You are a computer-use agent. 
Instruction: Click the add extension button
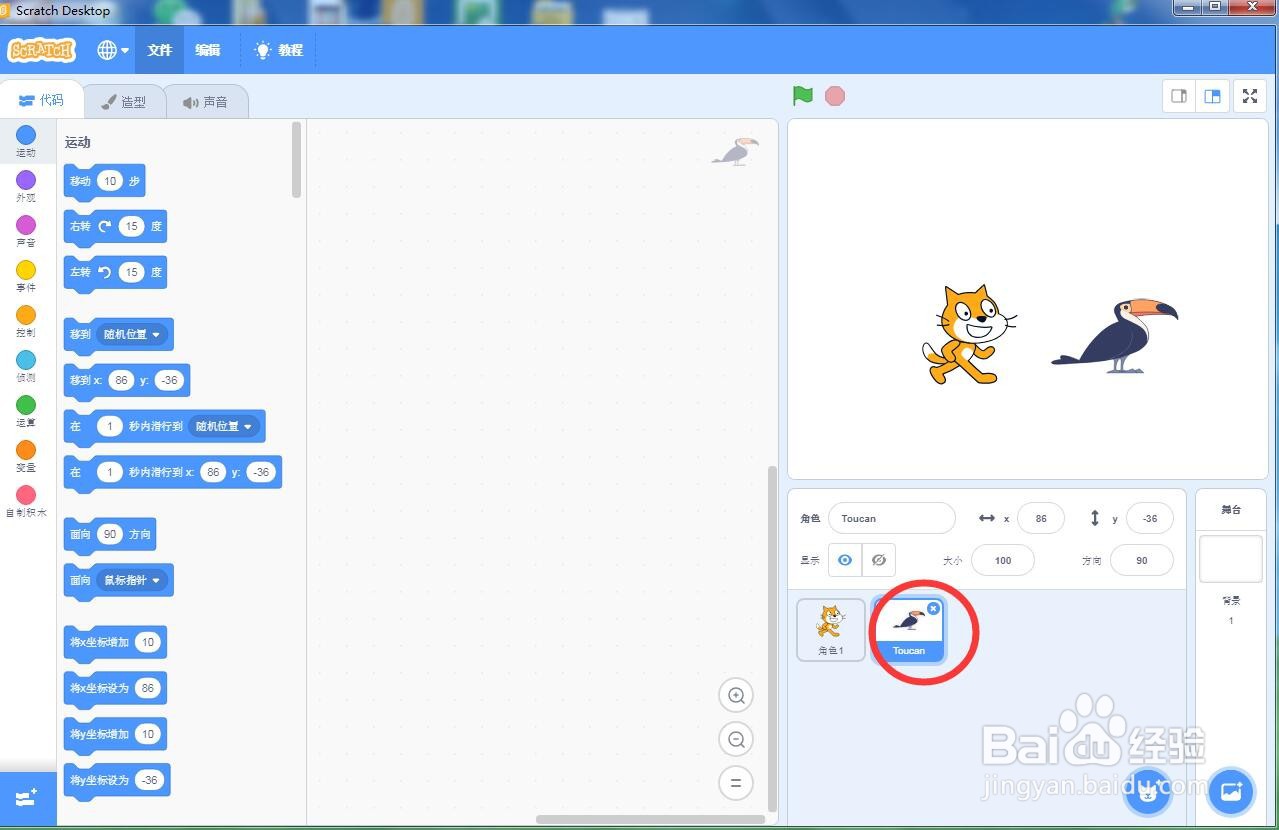[x=27, y=798]
